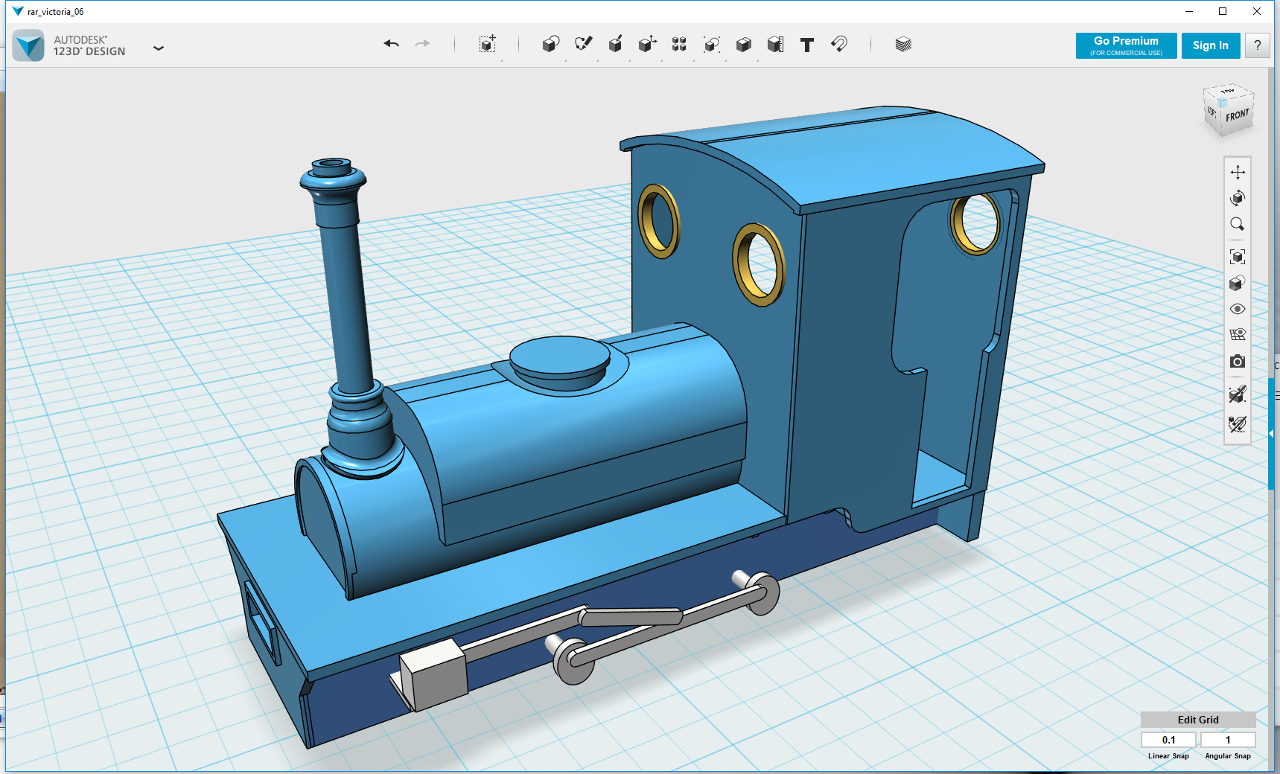Select the Pan navigation tool
Viewport: 1280px width, 774px height.
coord(1237,172)
